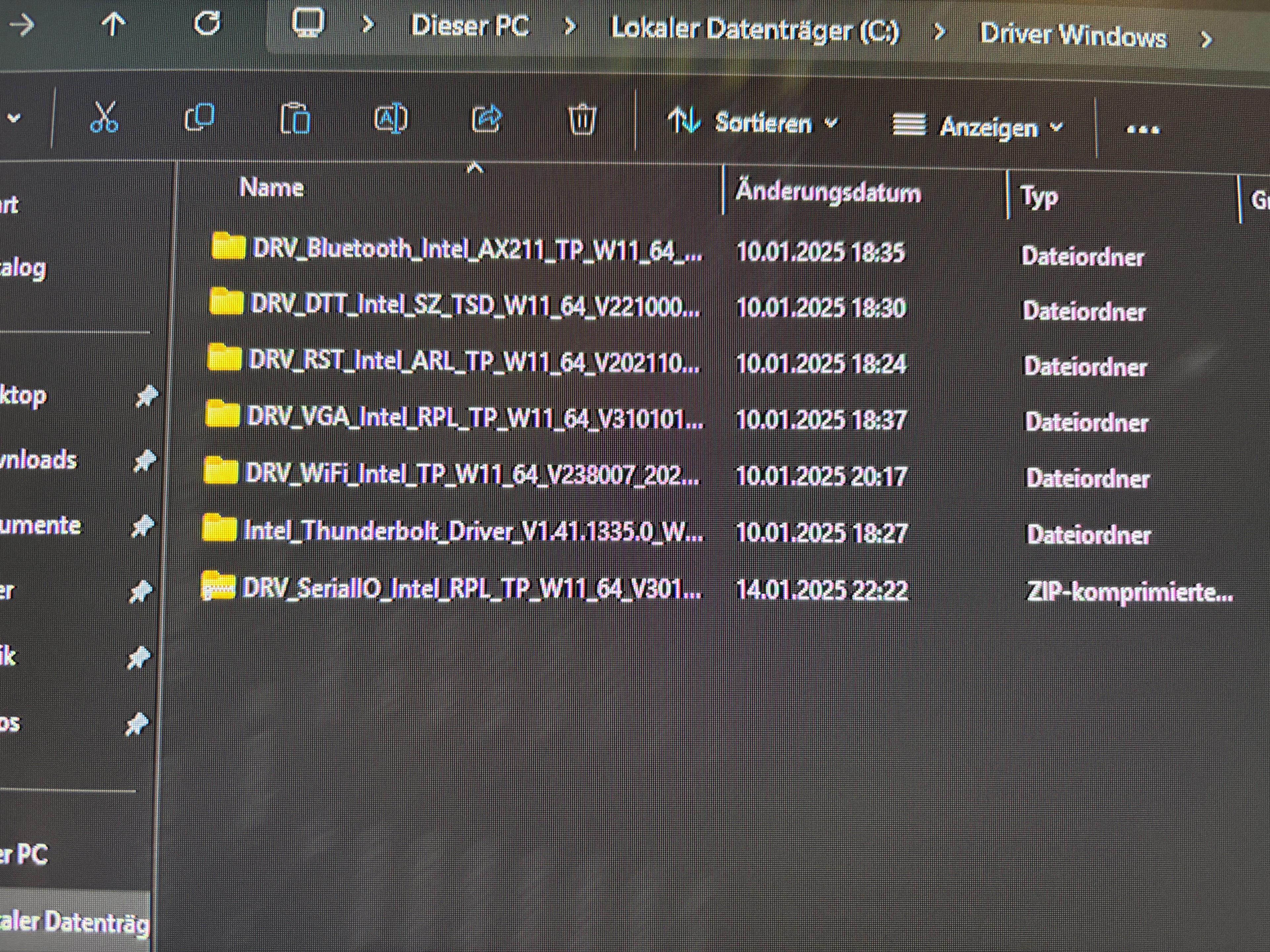Open the Sortieren dropdown menu
Screen dimensions: 1270x952
coord(753,123)
